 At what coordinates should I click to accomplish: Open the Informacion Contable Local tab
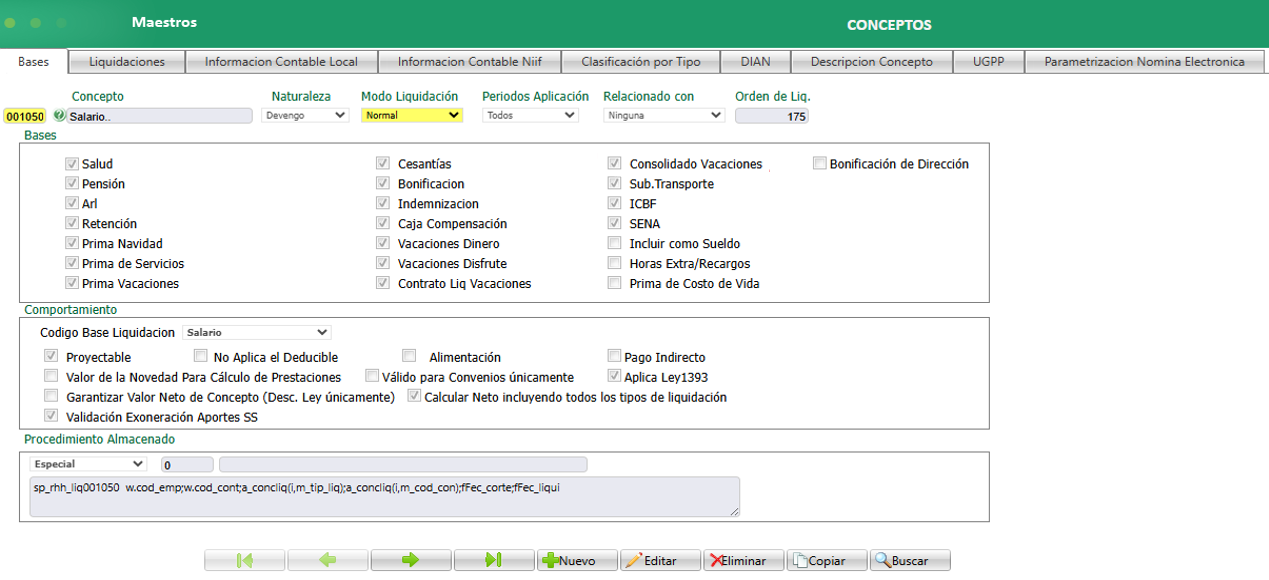pyautogui.click(x=281, y=62)
